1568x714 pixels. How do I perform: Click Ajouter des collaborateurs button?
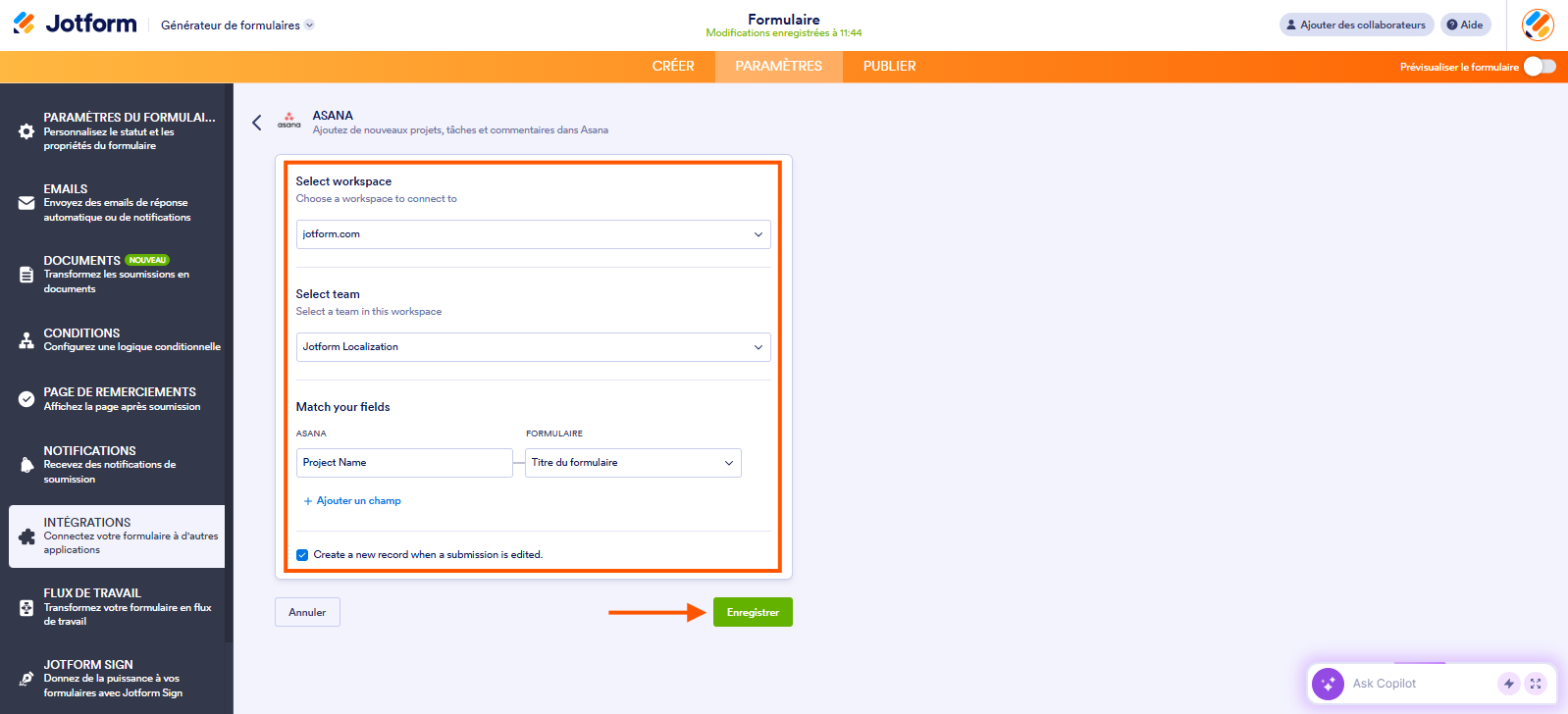click(x=1356, y=25)
